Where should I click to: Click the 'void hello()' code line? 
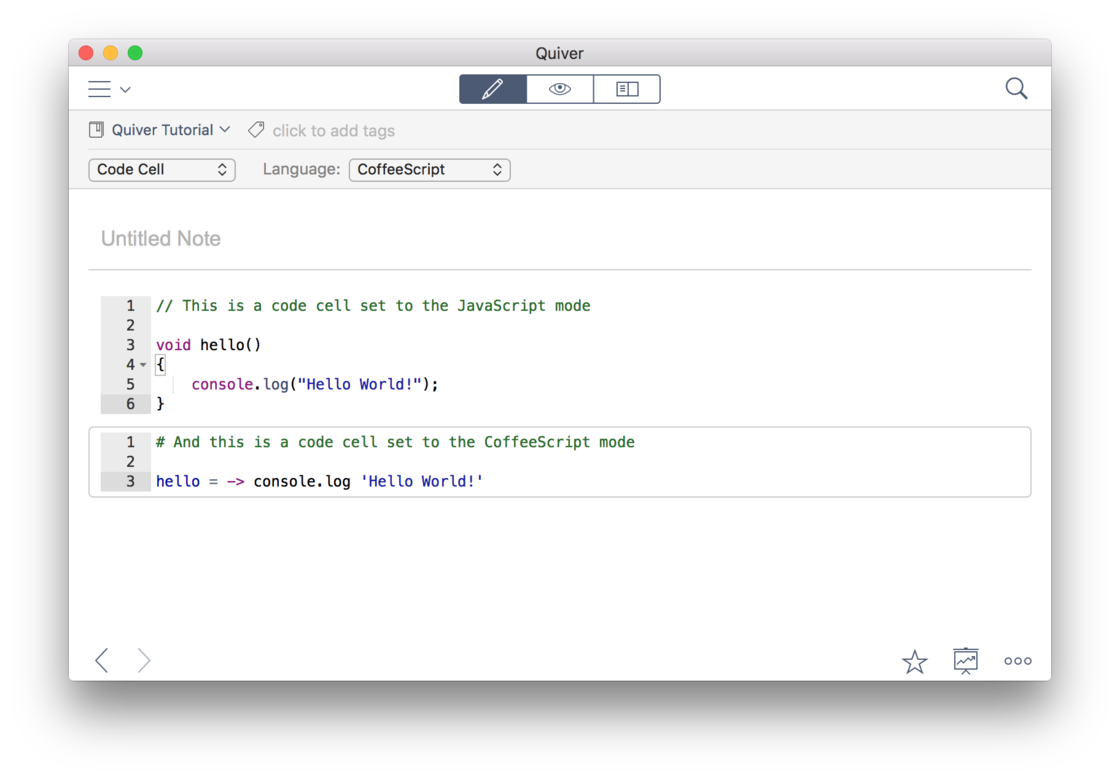(x=209, y=345)
